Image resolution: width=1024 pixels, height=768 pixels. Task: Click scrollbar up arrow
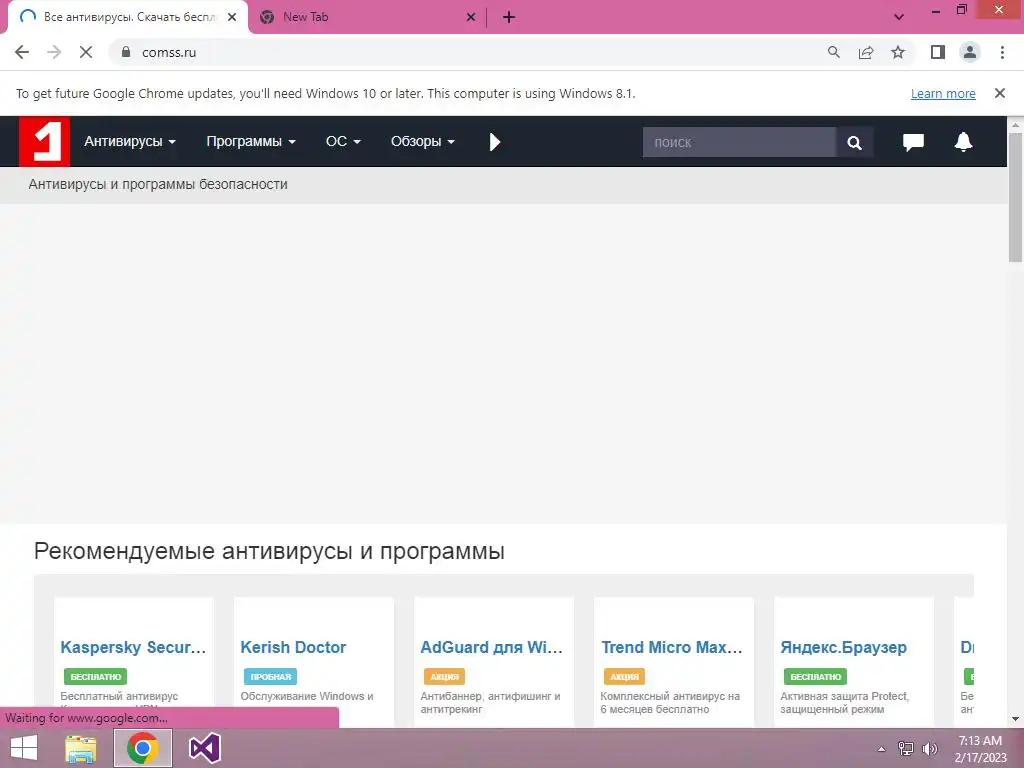click(x=1016, y=123)
